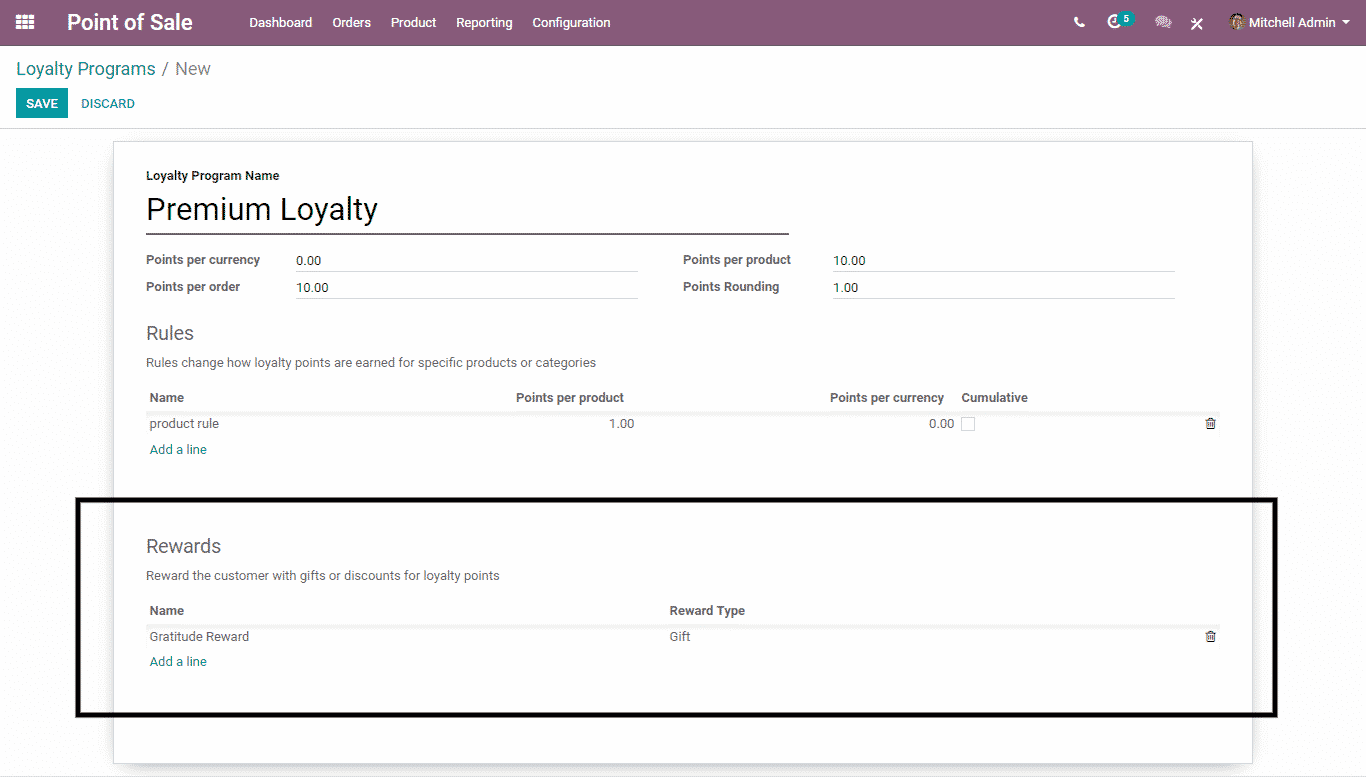Viewport: 1366px width, 777px height.
Task: Click the Points per product field
Action: 1003,260
